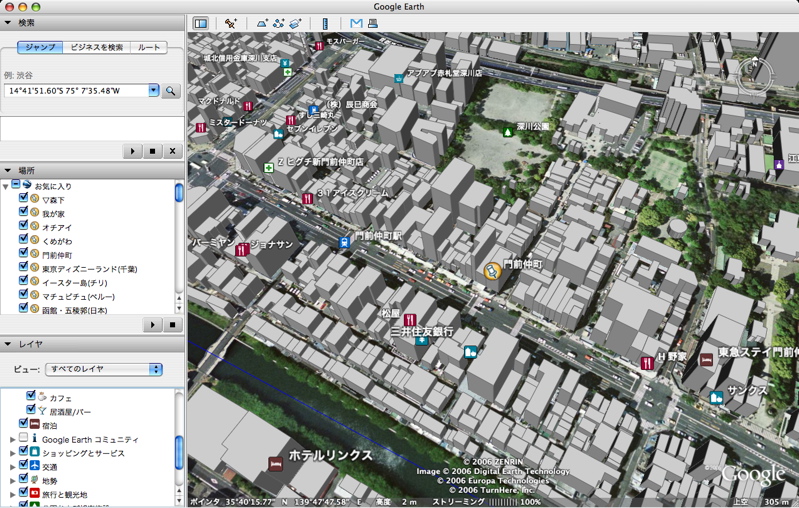This screenshot has height=508, width=799.
Task: Open the ビュー すべてのレイヤ dropdown
Action: [104, 369]
